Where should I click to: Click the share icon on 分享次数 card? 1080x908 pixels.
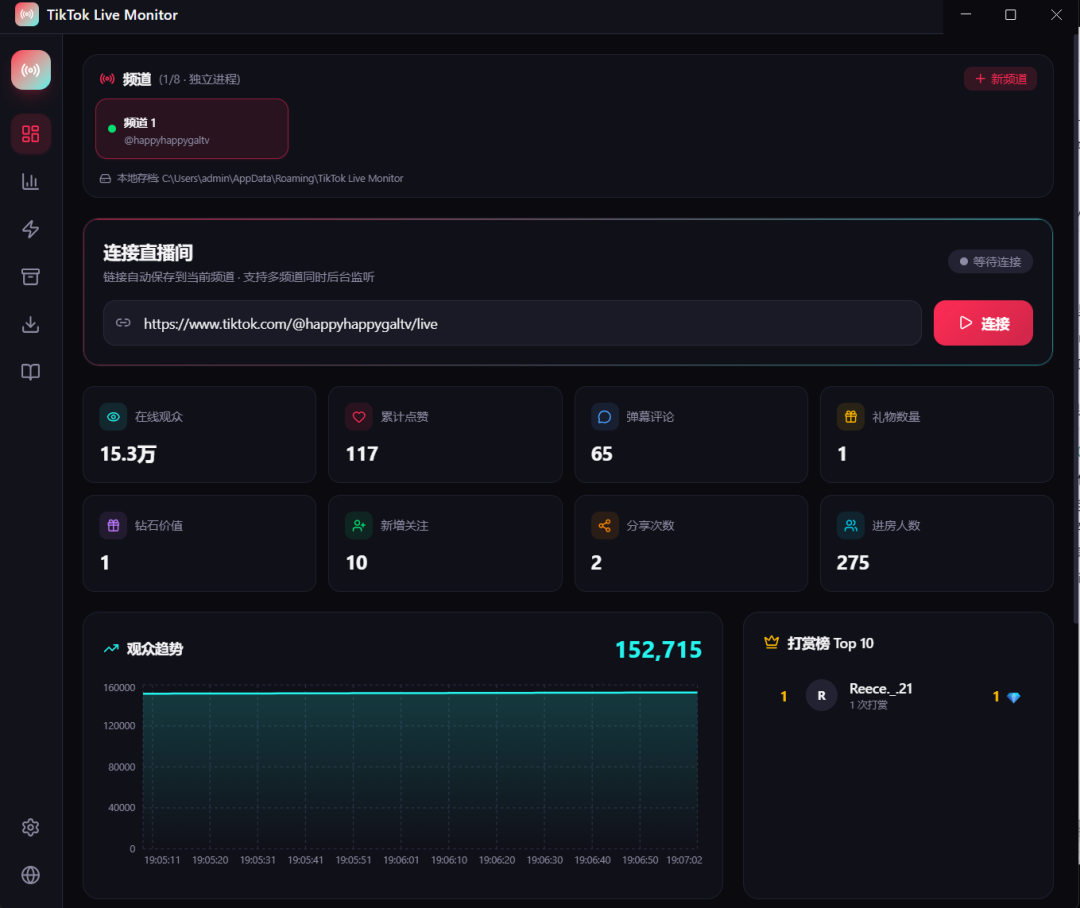pos(604,526)
